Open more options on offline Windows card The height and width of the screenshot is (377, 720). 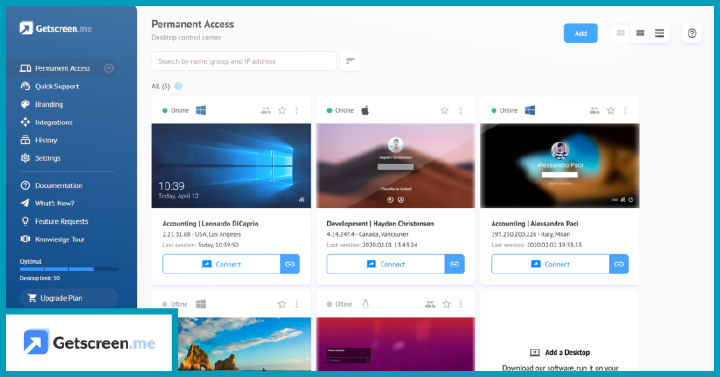point(297,304)
